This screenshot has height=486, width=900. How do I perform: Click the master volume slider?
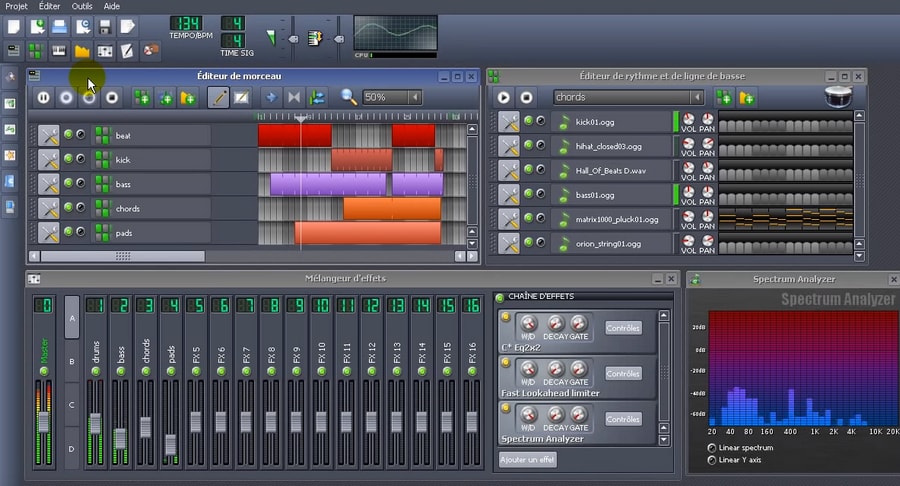[x=293, y=39]
